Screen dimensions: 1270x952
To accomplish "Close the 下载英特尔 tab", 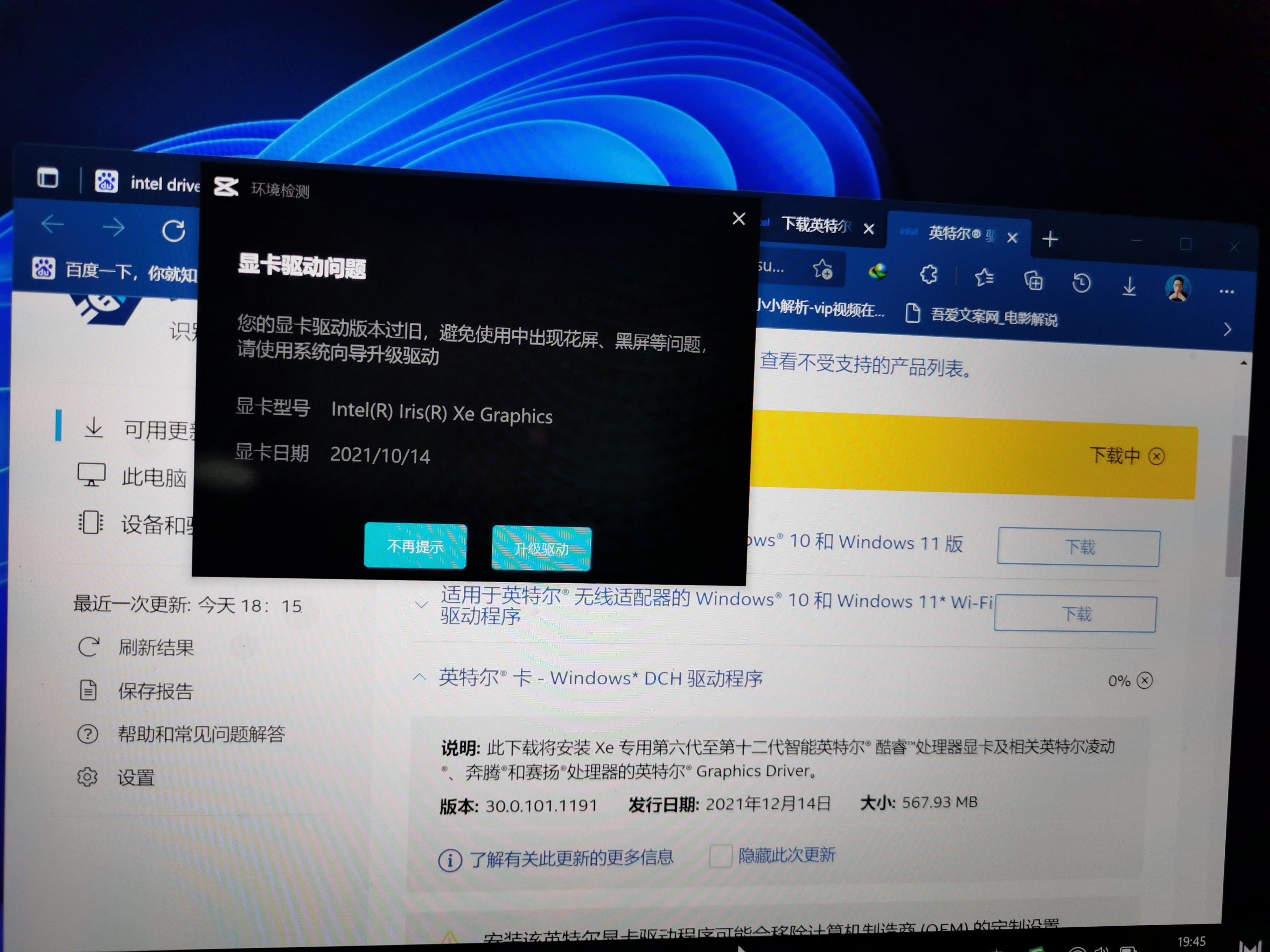I will coord(869,229).
